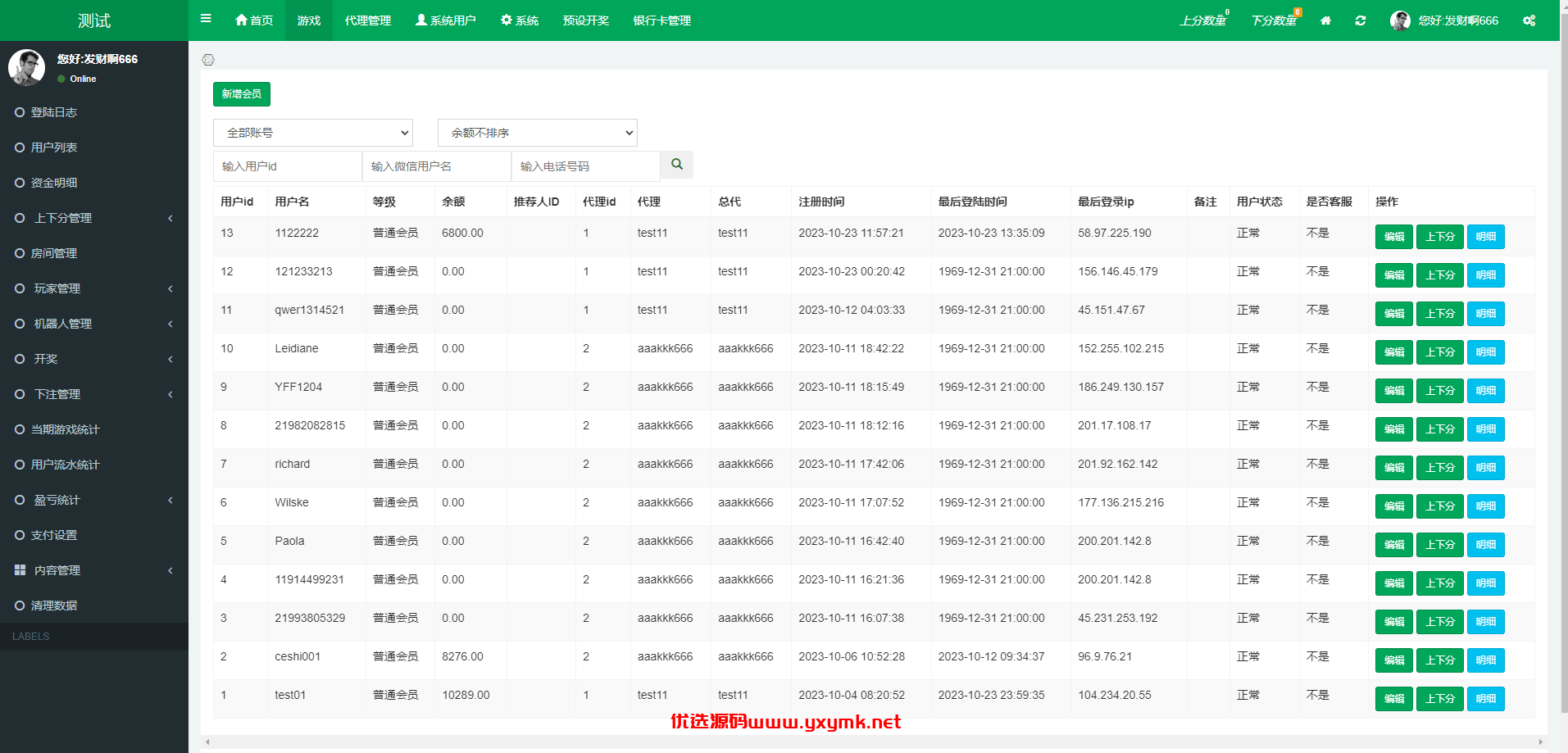Click the 输入电话号码 input field
1568x753 pixels.
[586, 166]
